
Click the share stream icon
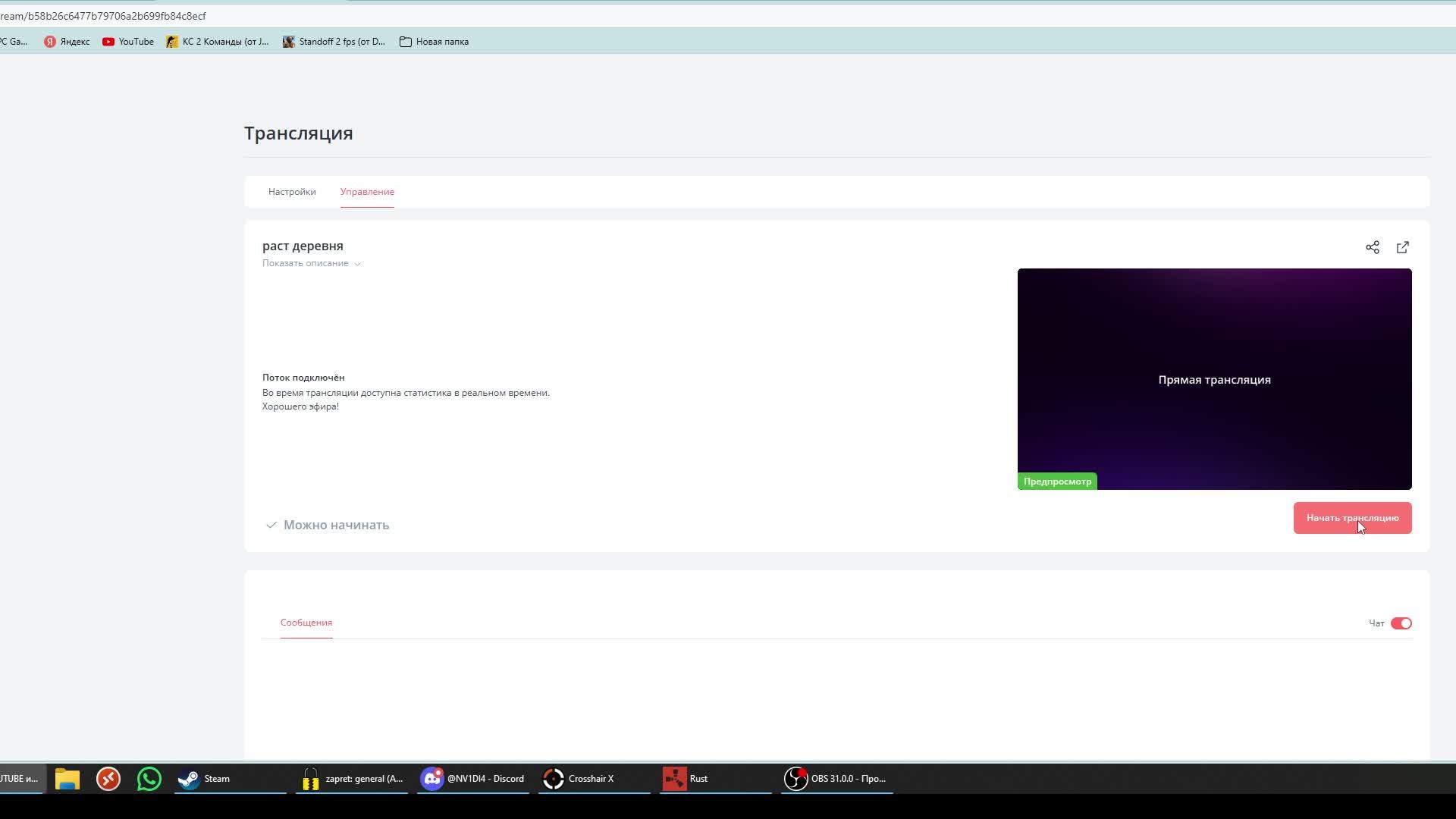pos(1372,247)
